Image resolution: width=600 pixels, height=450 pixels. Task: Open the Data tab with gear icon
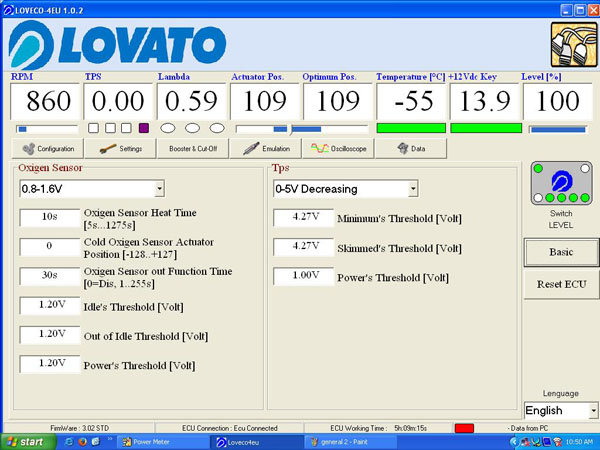[411, 148]
